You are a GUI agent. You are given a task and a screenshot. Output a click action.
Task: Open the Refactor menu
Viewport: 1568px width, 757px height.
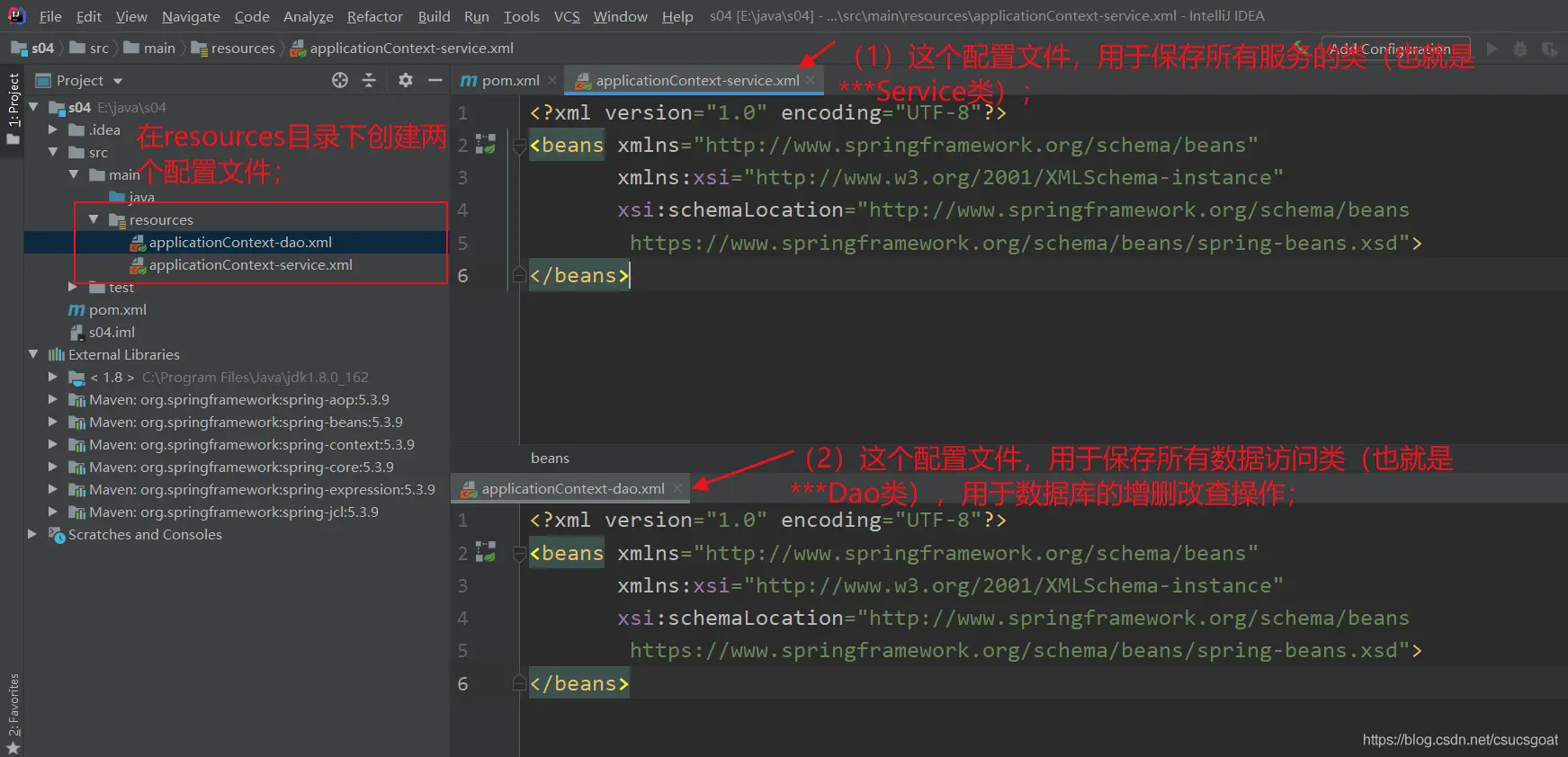tap(374, 16)
